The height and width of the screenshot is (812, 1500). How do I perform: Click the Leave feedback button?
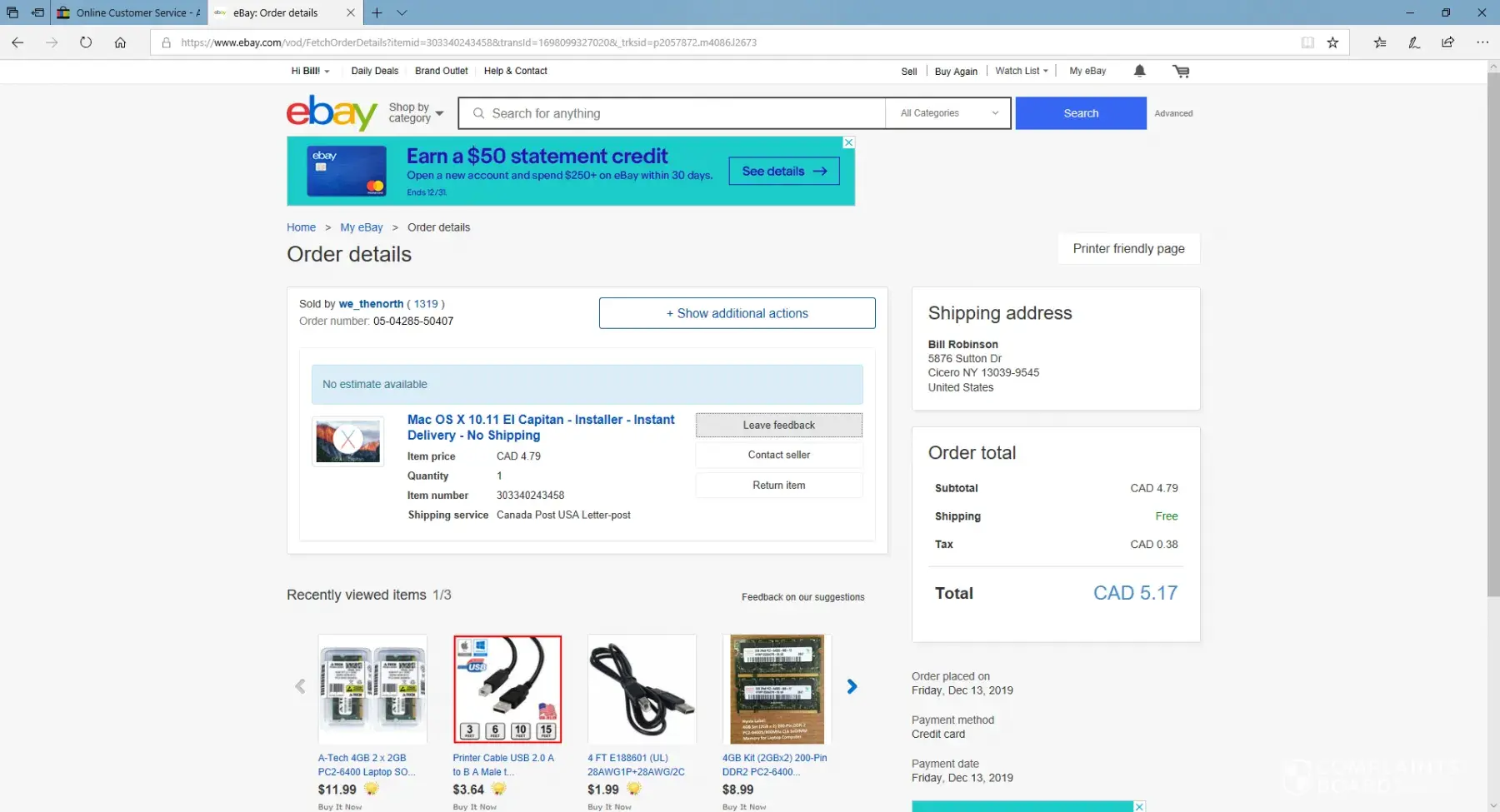[x=778, y=425]
